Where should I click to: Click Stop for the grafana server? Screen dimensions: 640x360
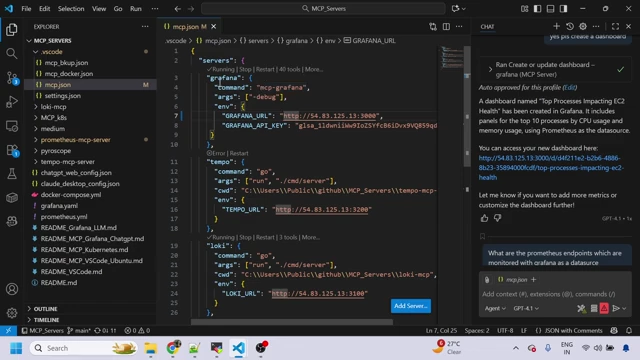[x=245, y=69]
